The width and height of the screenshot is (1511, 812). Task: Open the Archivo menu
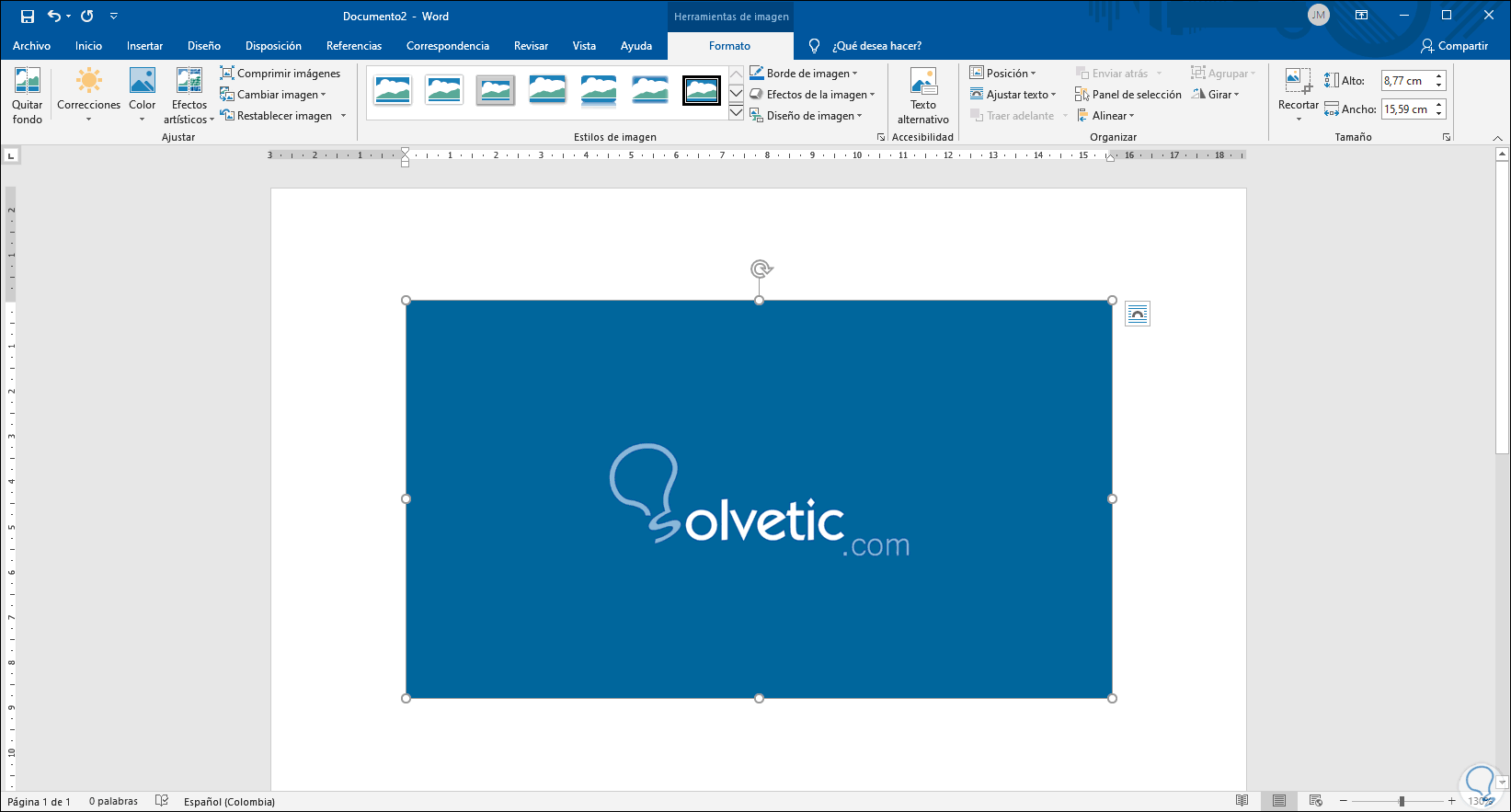pos(31,46)
